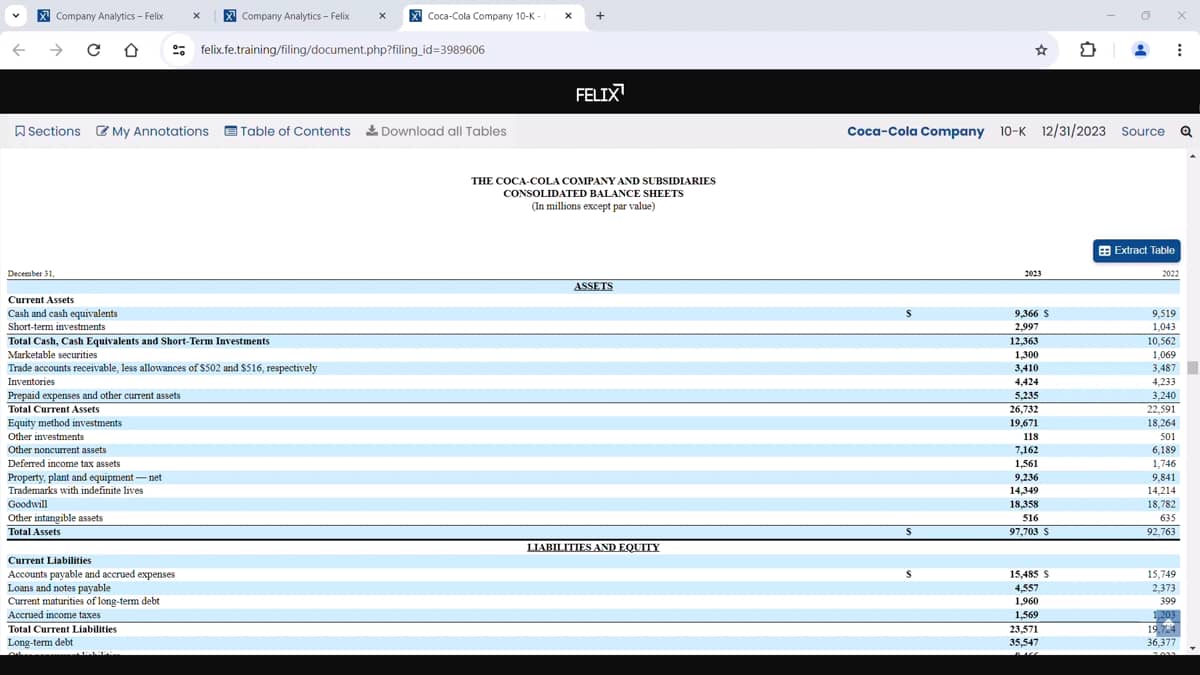
Task: Click the search magnifier icon
Action: (x=1186, y=131)
